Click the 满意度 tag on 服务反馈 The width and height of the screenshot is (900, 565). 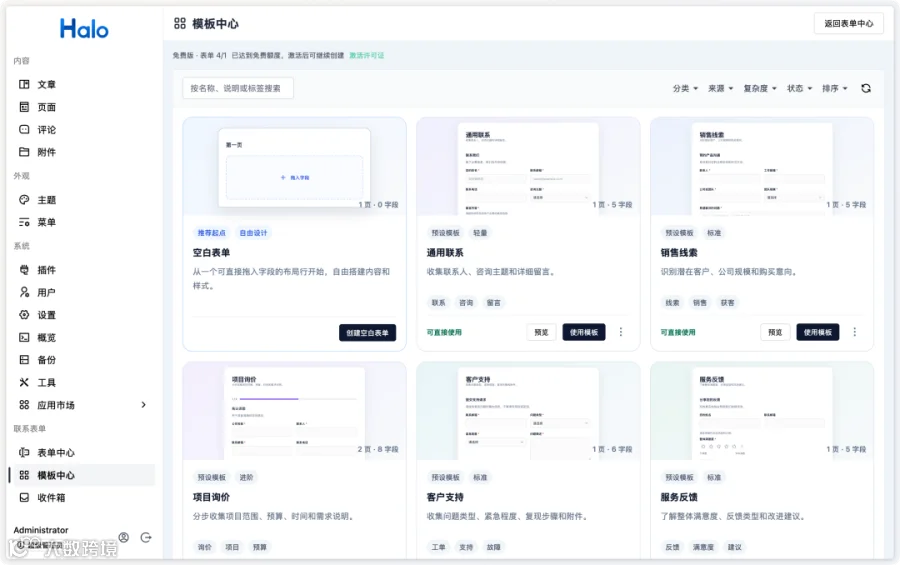(703, 547)
